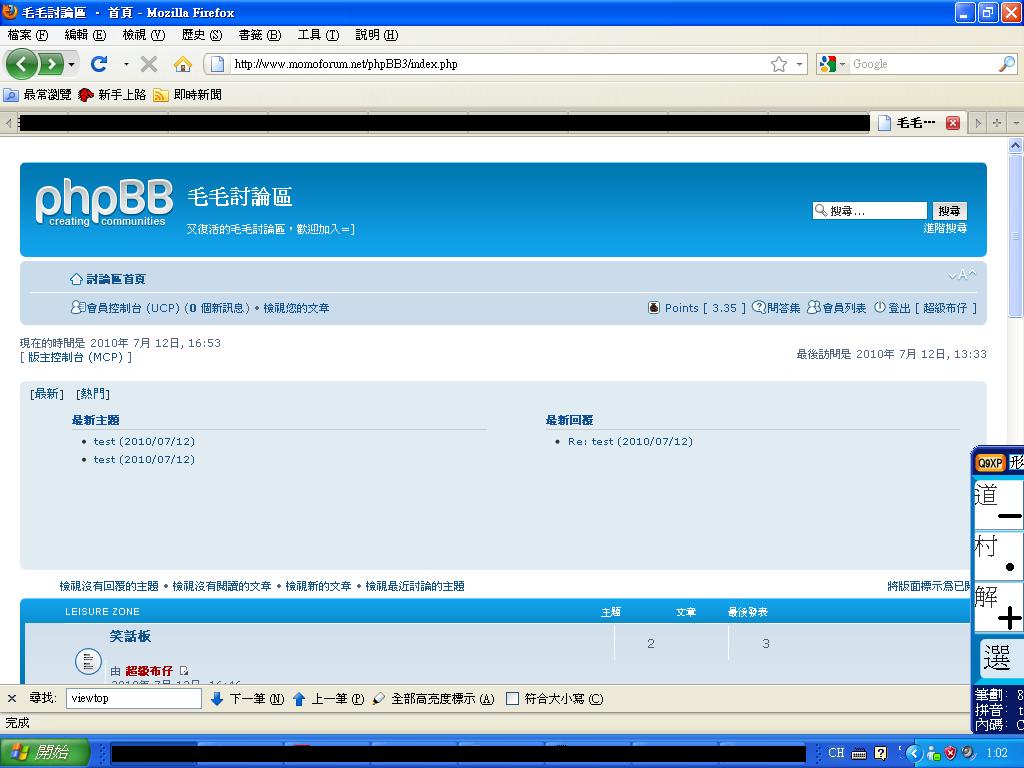This screenshot has height=768, width=1024.
Task: Go back with the green back arrow
Action: point(22,64)
